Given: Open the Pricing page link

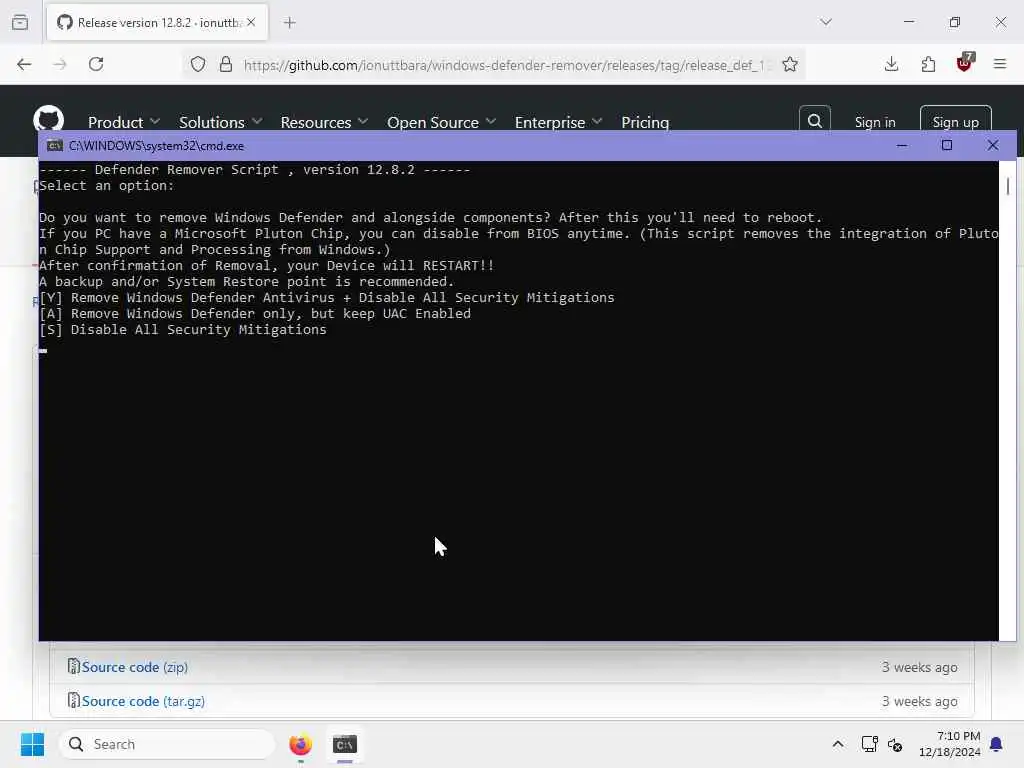Looking at the screenshot, I should click(645, 122).
